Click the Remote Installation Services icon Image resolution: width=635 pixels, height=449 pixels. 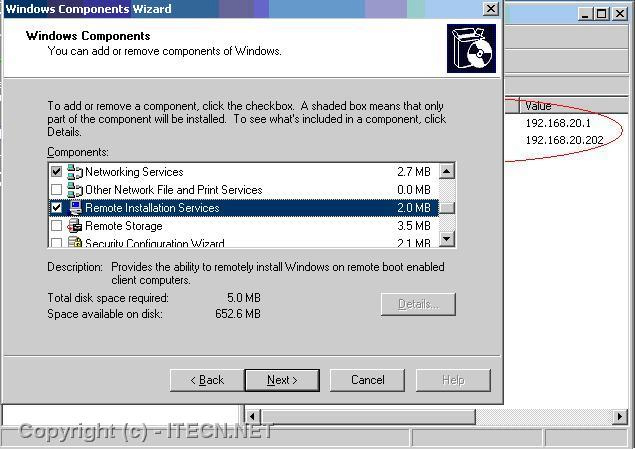pos(75,208)
